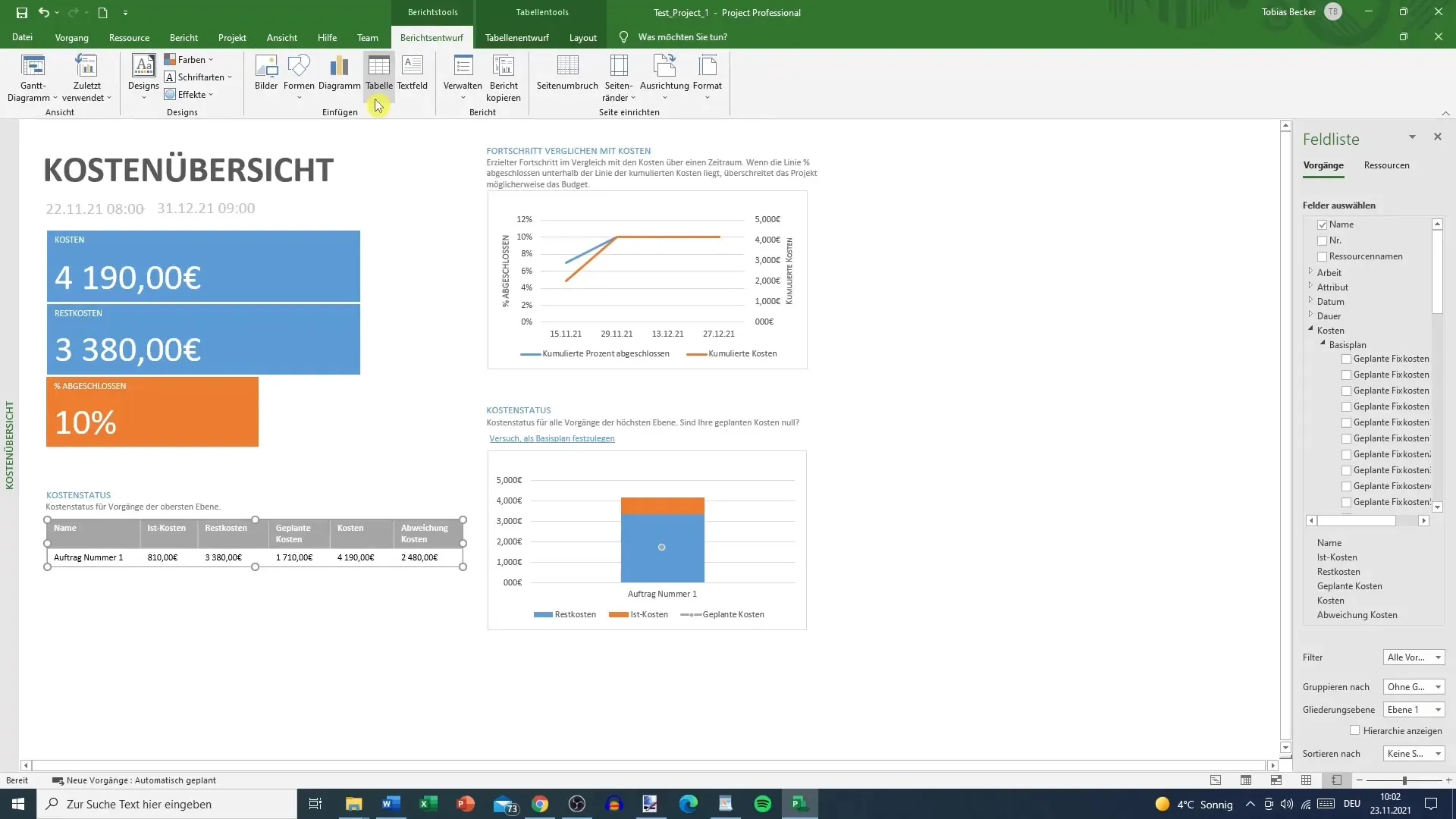Collapse the Basisplan subgroup
This screenshot has width=1456, height=819.
[x=1323, y=344]
